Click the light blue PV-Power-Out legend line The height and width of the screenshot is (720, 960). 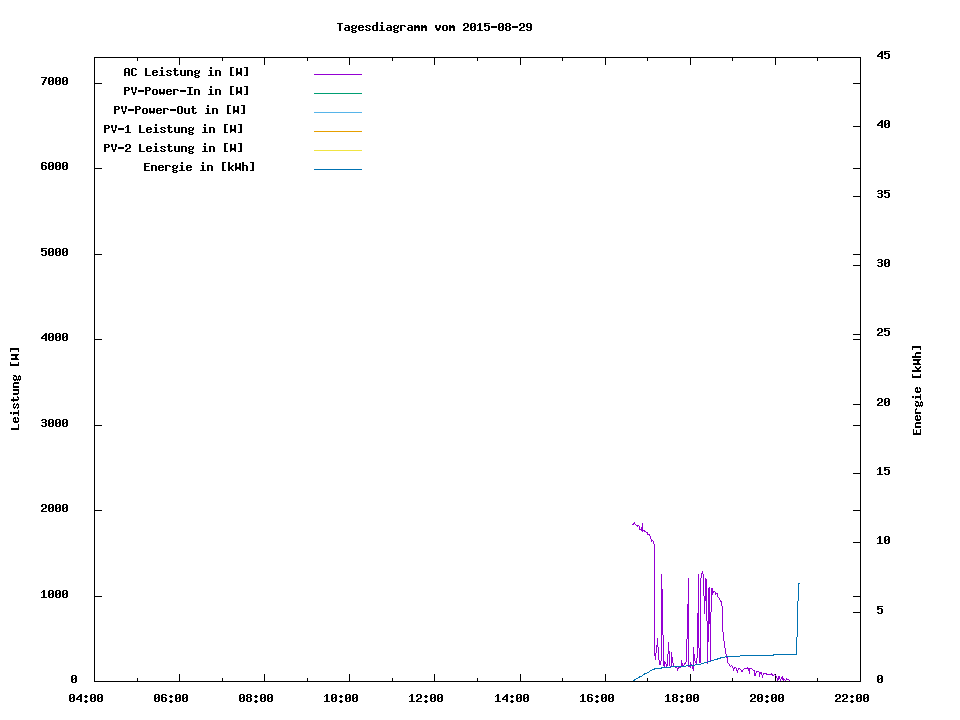(337, 112)
